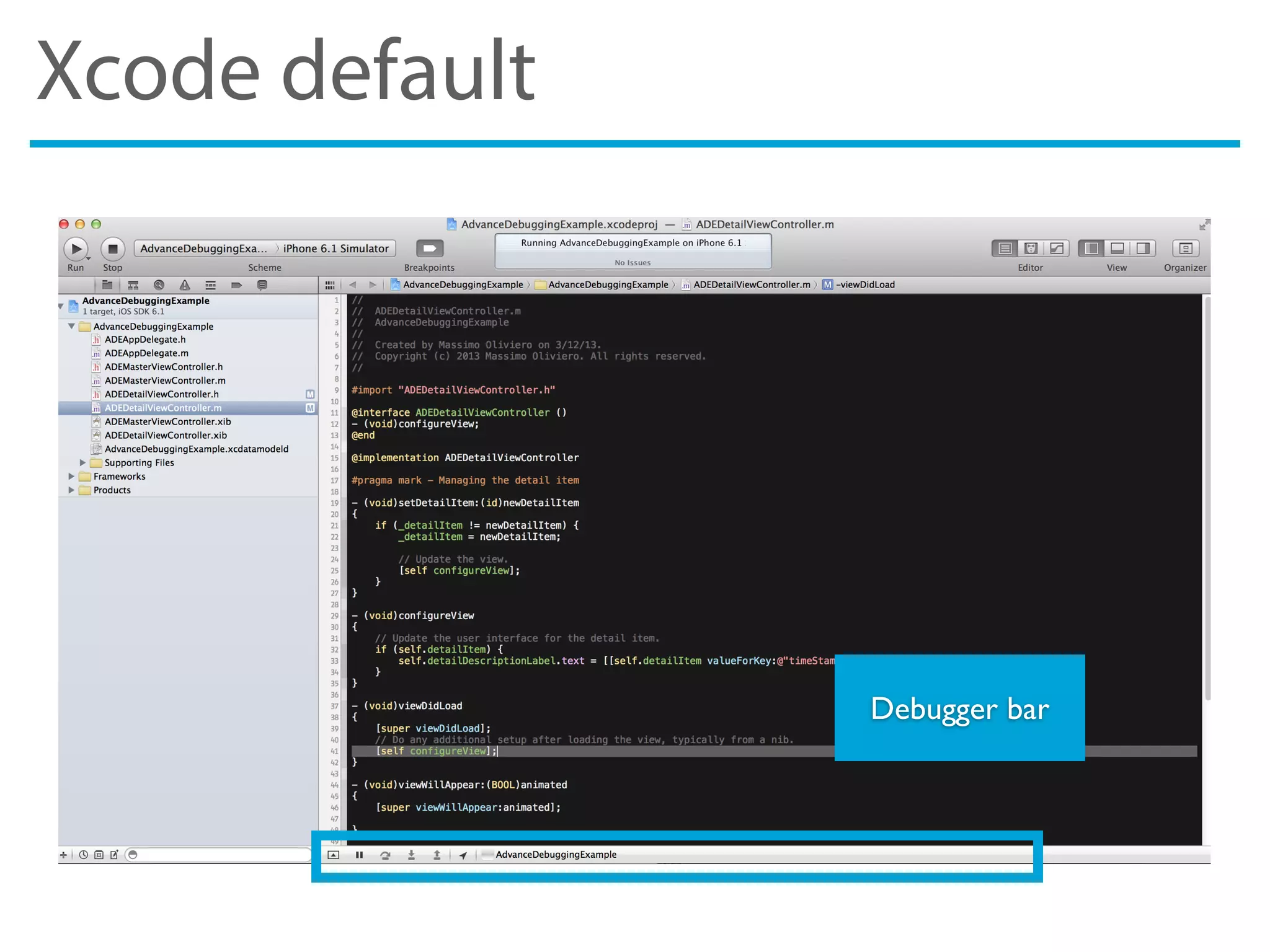Click Step Over in debugger bar
Viewport: 1270px width, 952px height.
(385, 855)
